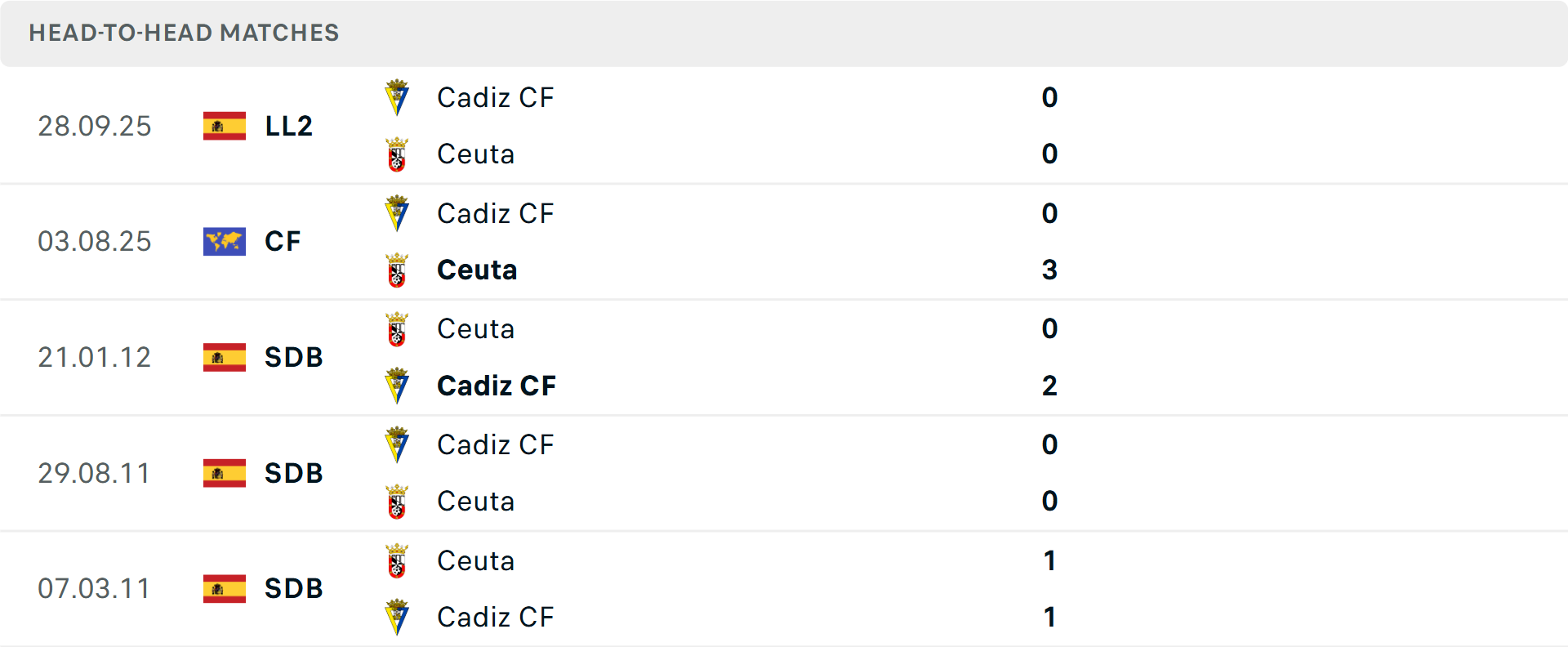Select the date 28.09.25

tap(95, 126)
